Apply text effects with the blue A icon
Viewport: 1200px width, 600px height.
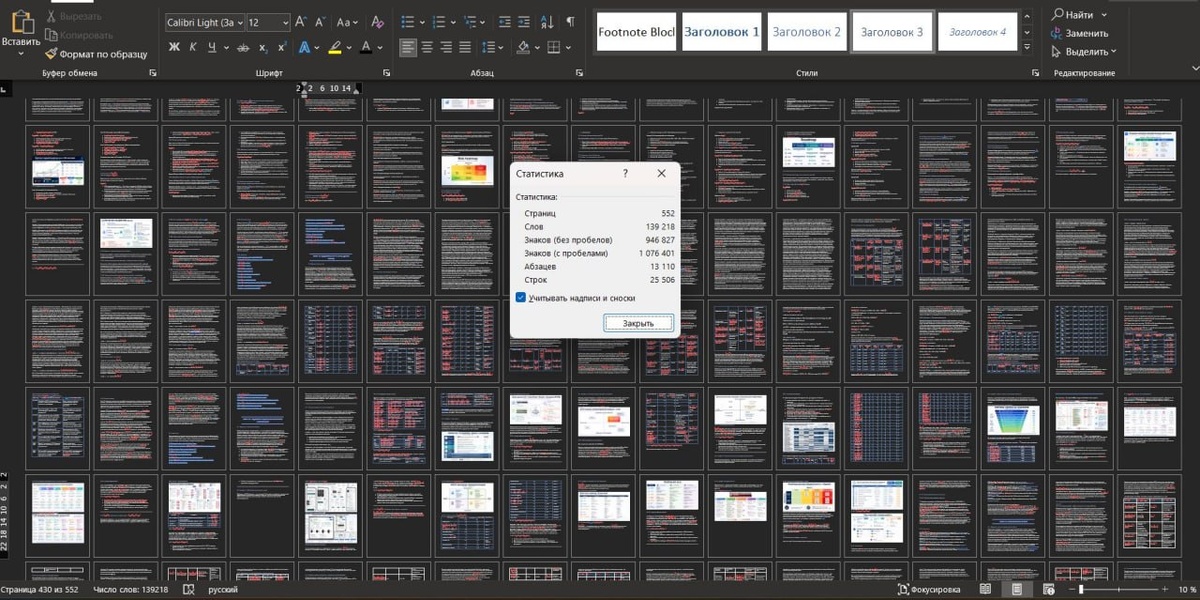coord(304,47)
